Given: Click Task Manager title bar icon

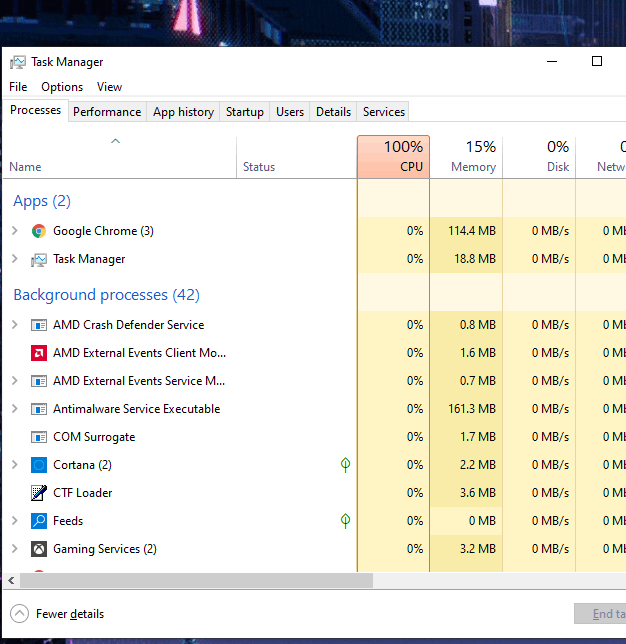Looking at the screenshot, I should [x=18, y=62].
